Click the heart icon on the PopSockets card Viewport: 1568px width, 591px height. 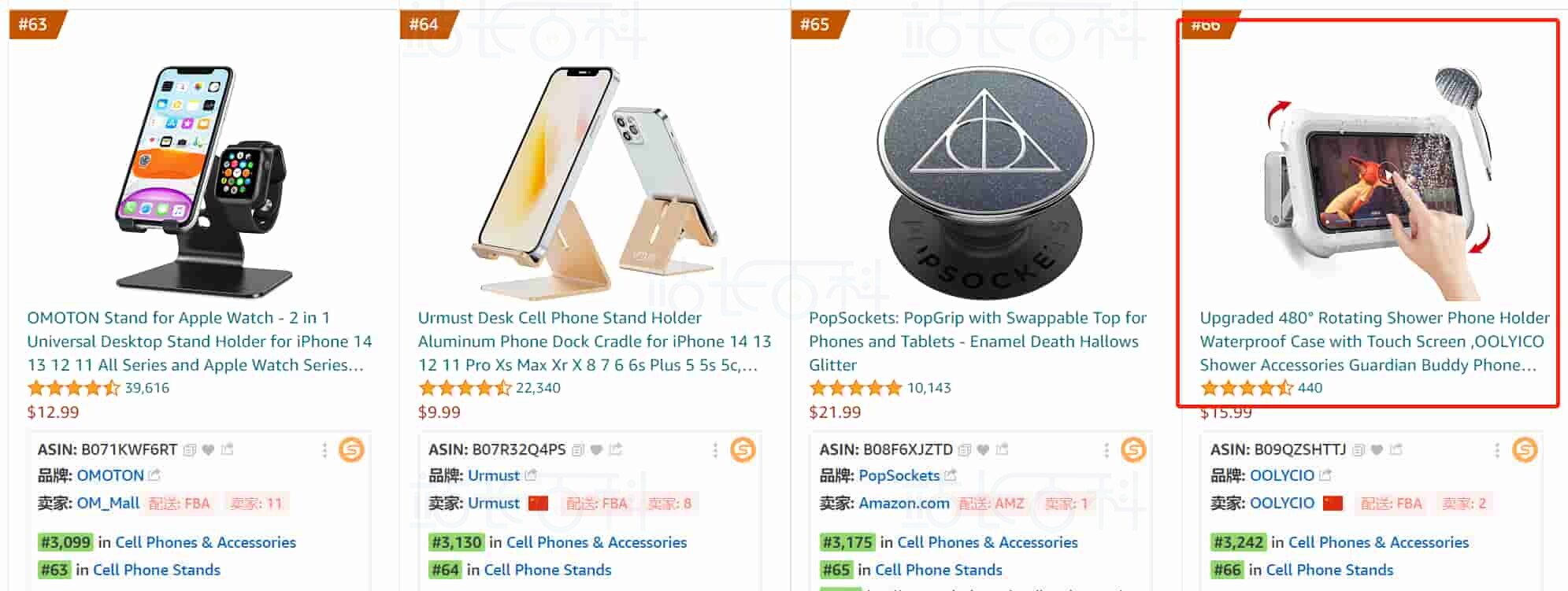982,449
